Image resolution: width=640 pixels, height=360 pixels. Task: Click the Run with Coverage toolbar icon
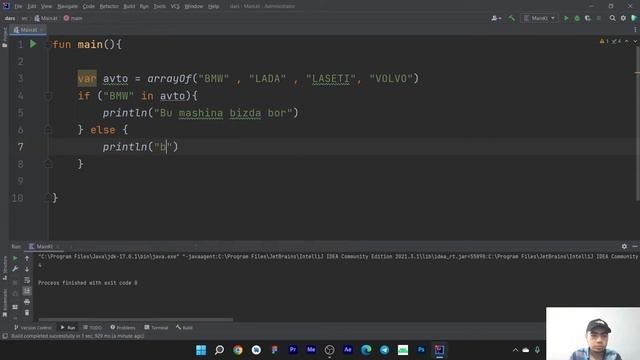pyautogui.click(x=588, y=18)
